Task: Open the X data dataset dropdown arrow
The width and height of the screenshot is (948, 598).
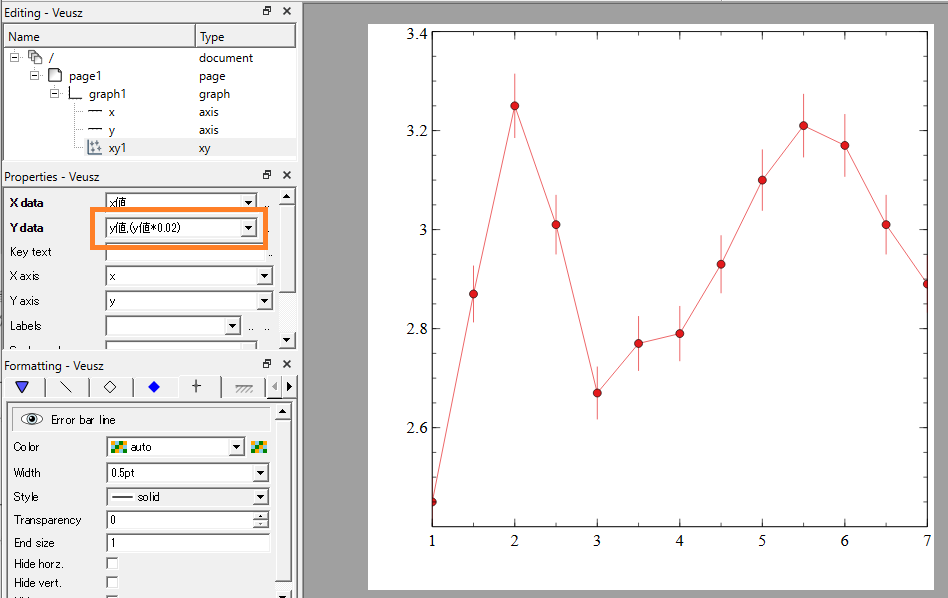Action: [248, 202]
